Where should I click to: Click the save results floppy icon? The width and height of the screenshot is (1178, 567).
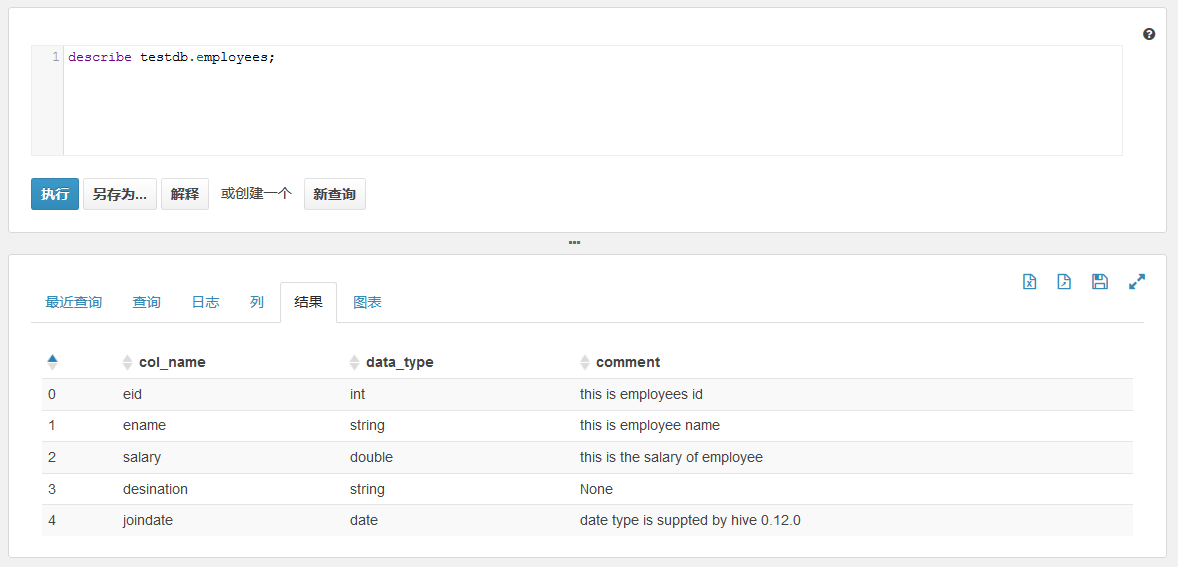tap(1100, 282)
